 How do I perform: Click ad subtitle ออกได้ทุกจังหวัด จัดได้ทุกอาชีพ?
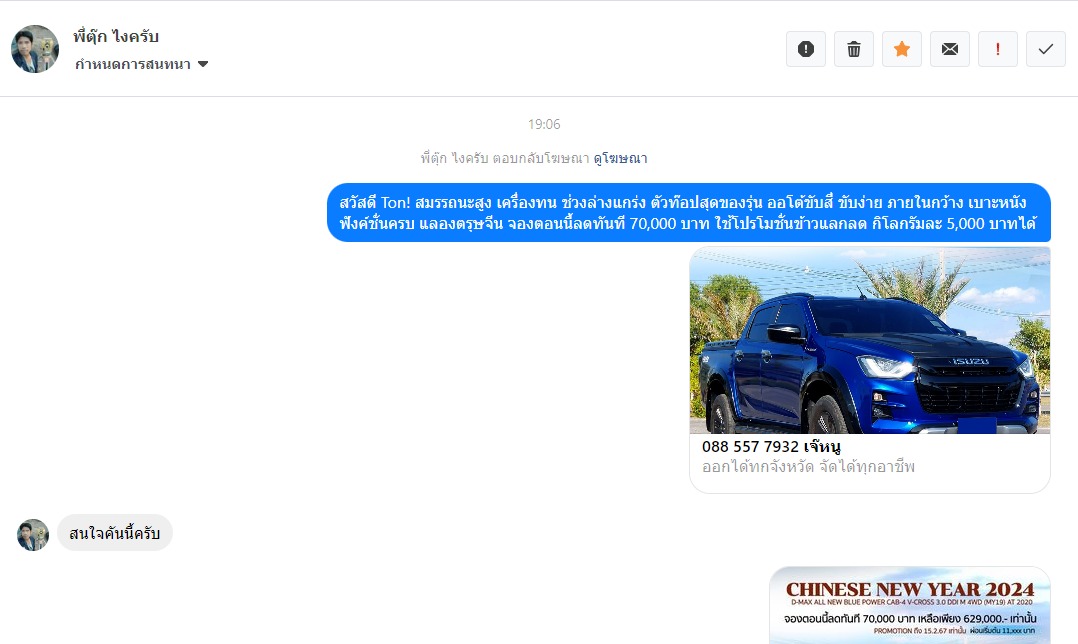[808, 467]
